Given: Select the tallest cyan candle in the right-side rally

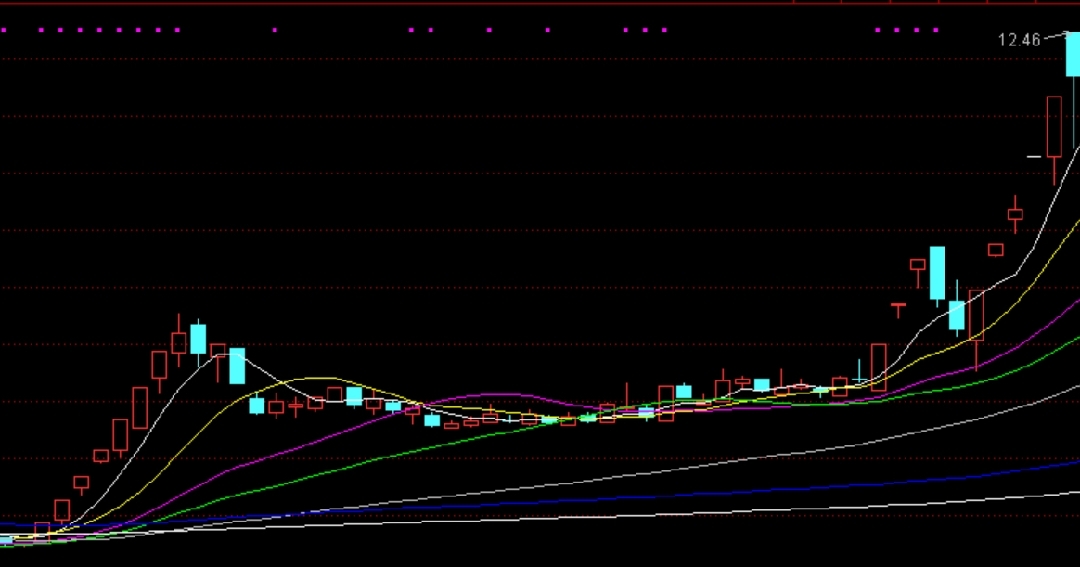Looking at the screenshot, I should 937,275.
